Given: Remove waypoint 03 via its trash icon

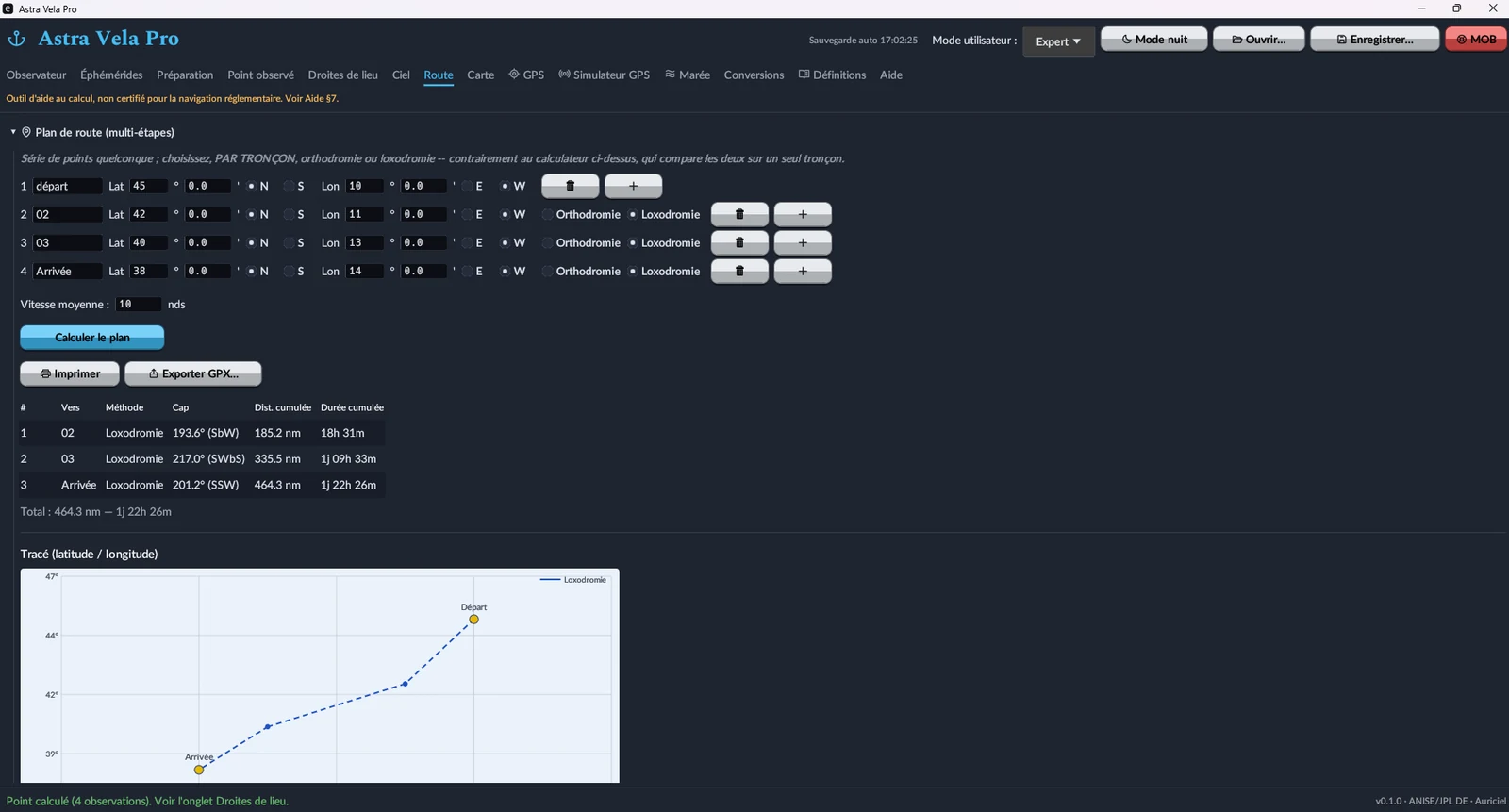Looking at the screenshot, I should (x=739, y=242).
